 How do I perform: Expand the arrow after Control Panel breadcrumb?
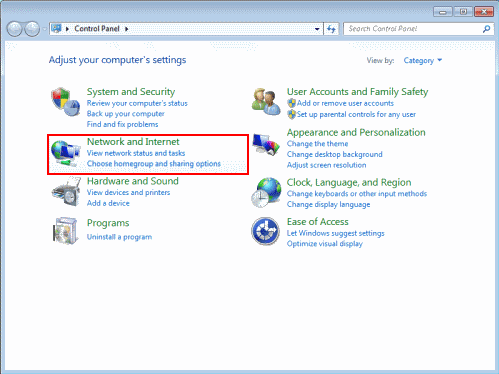click(x=127, y=29)
